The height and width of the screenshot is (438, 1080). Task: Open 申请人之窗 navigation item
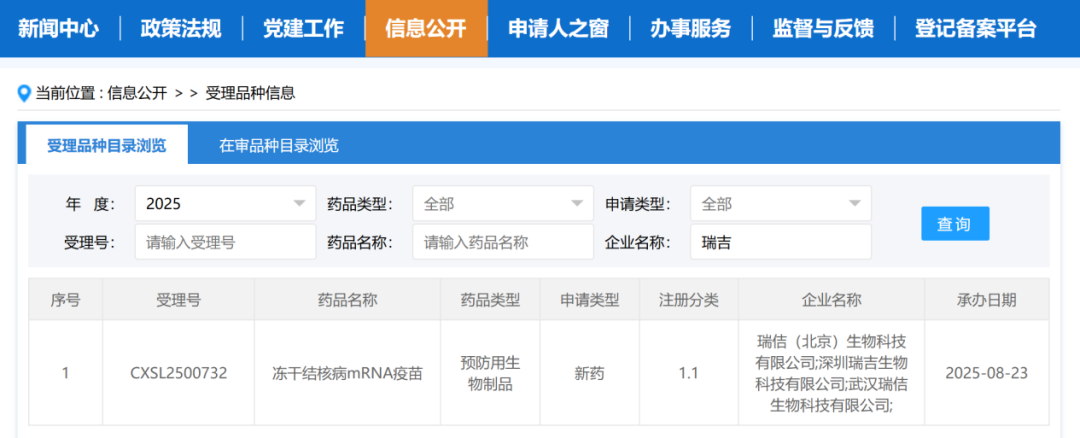click(558, 28)
